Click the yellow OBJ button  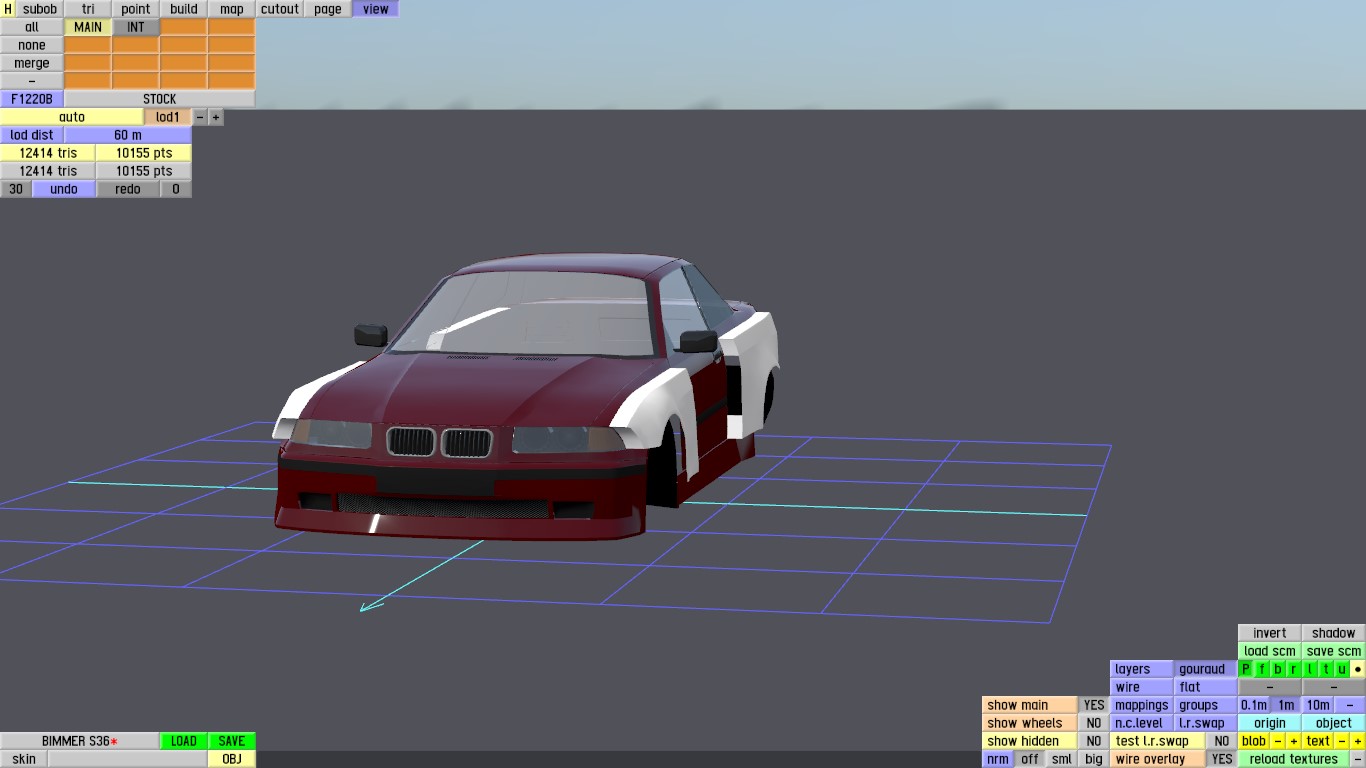[232, 759]
